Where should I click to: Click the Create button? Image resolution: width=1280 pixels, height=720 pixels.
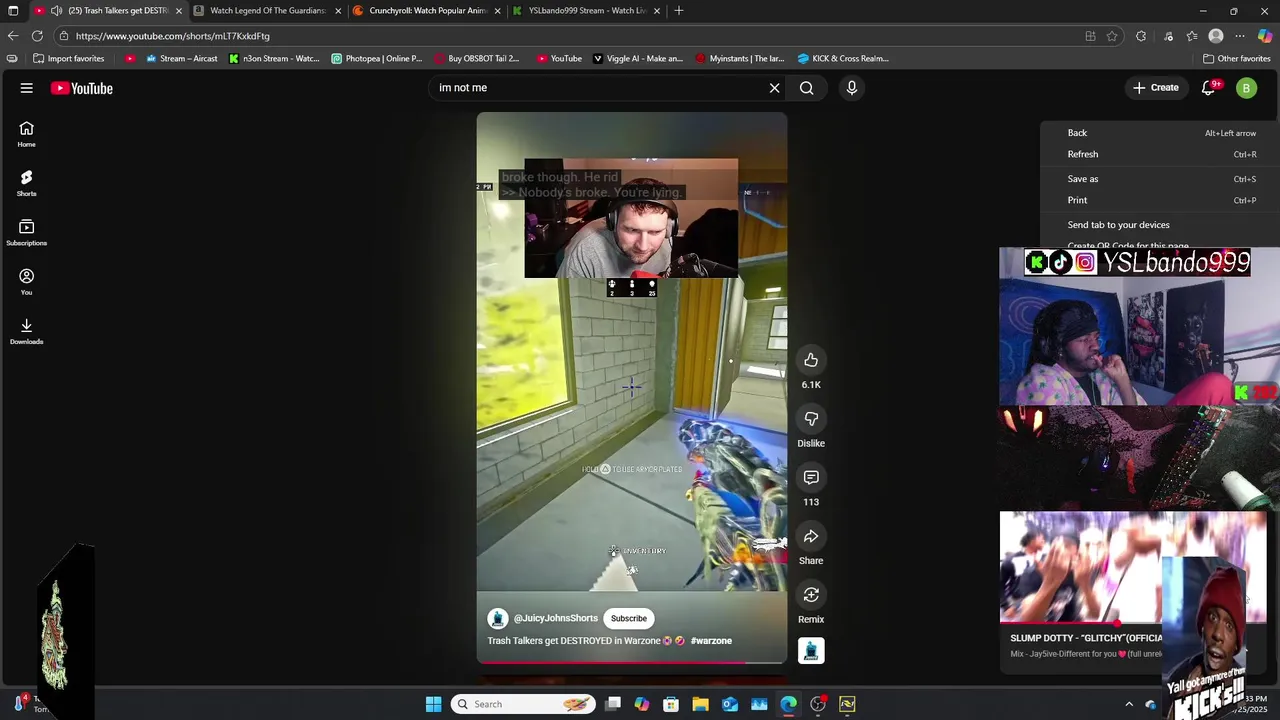pyautogui.click(x=1155, y=88)
